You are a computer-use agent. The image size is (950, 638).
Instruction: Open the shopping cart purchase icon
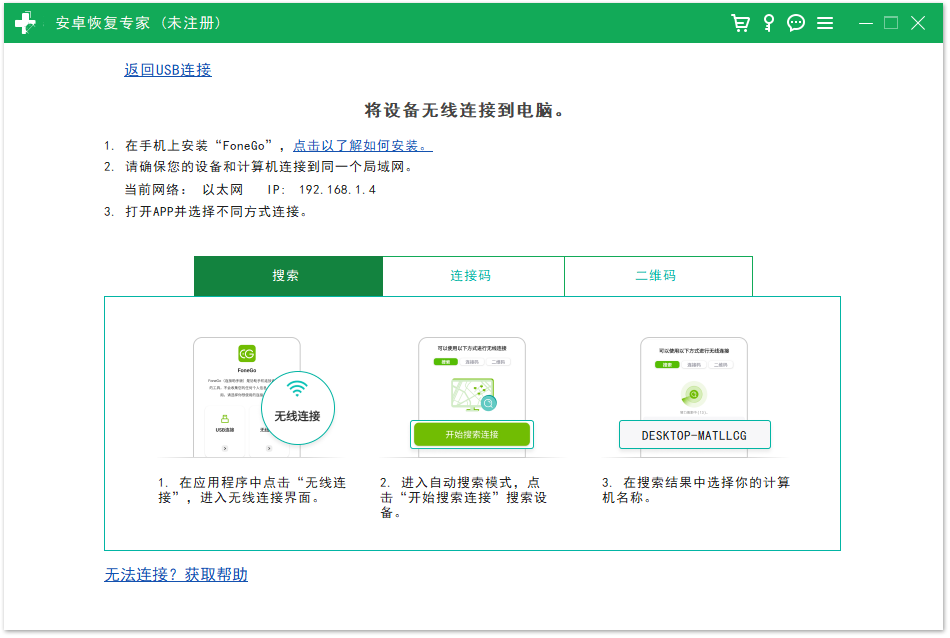coord(740,23)
